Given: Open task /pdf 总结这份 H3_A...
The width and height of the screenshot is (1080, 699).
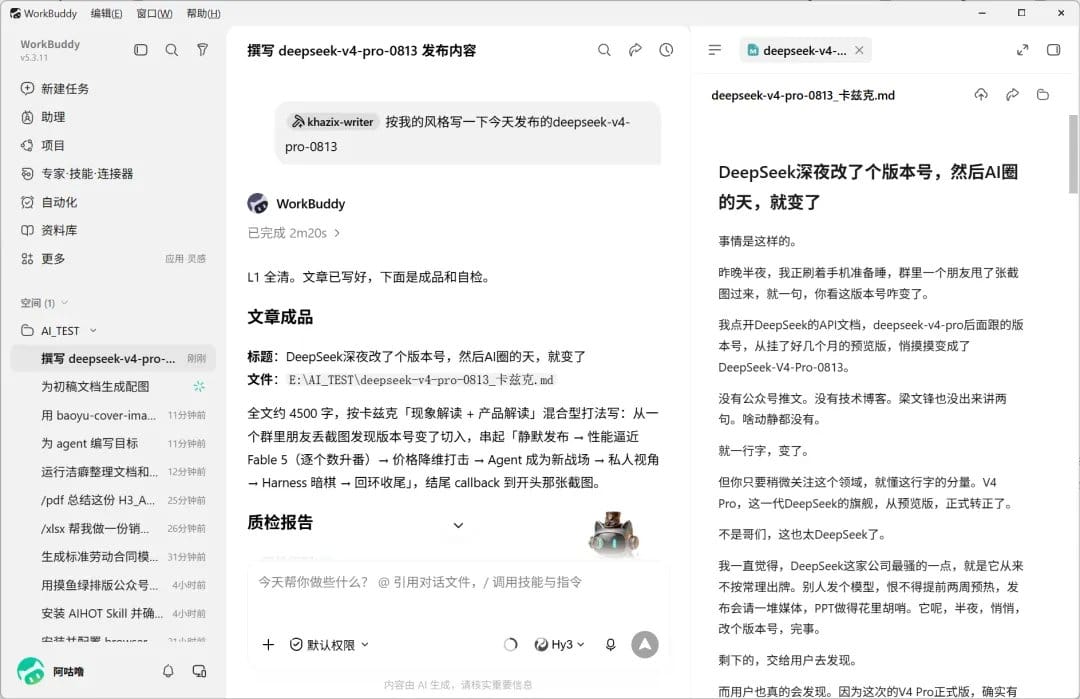Looking at the screenshot, I should (x=114, y=500).
